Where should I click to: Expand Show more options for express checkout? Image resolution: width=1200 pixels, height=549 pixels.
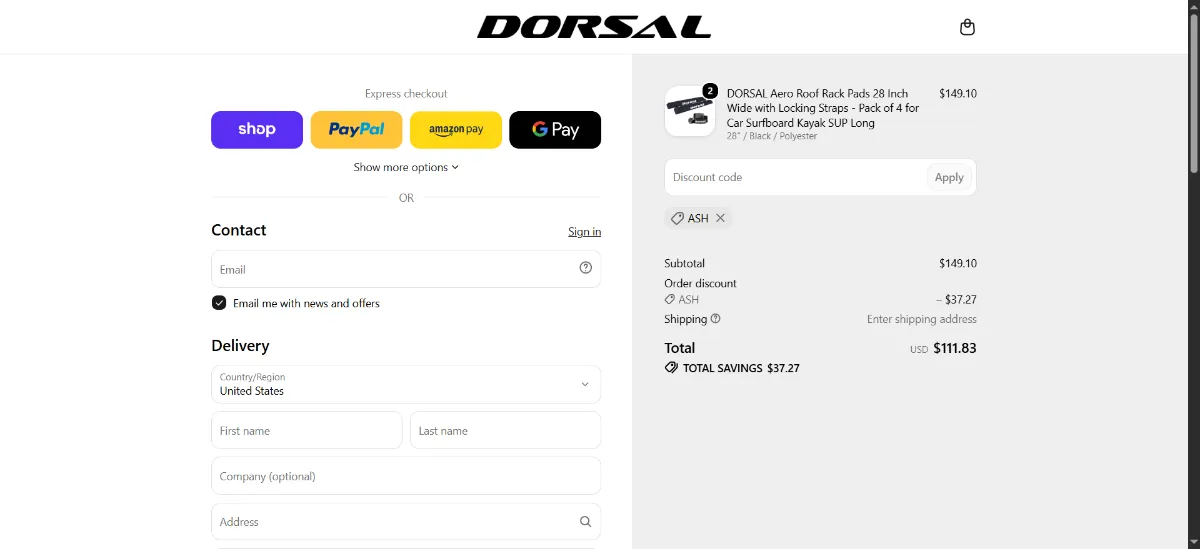(x=406, y=167)
